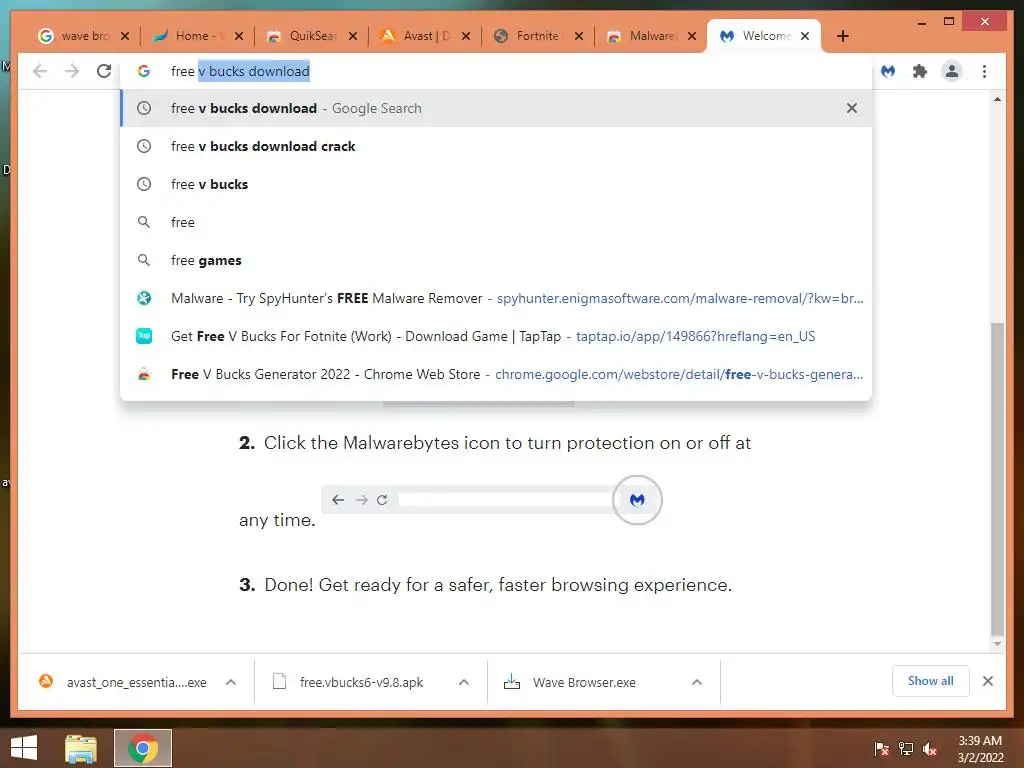Viewport: 1024px width, 768px height.
Task: Remove the 'free v bucks download' suggestion
Action: pyautogui.click(x=852, y=108)
